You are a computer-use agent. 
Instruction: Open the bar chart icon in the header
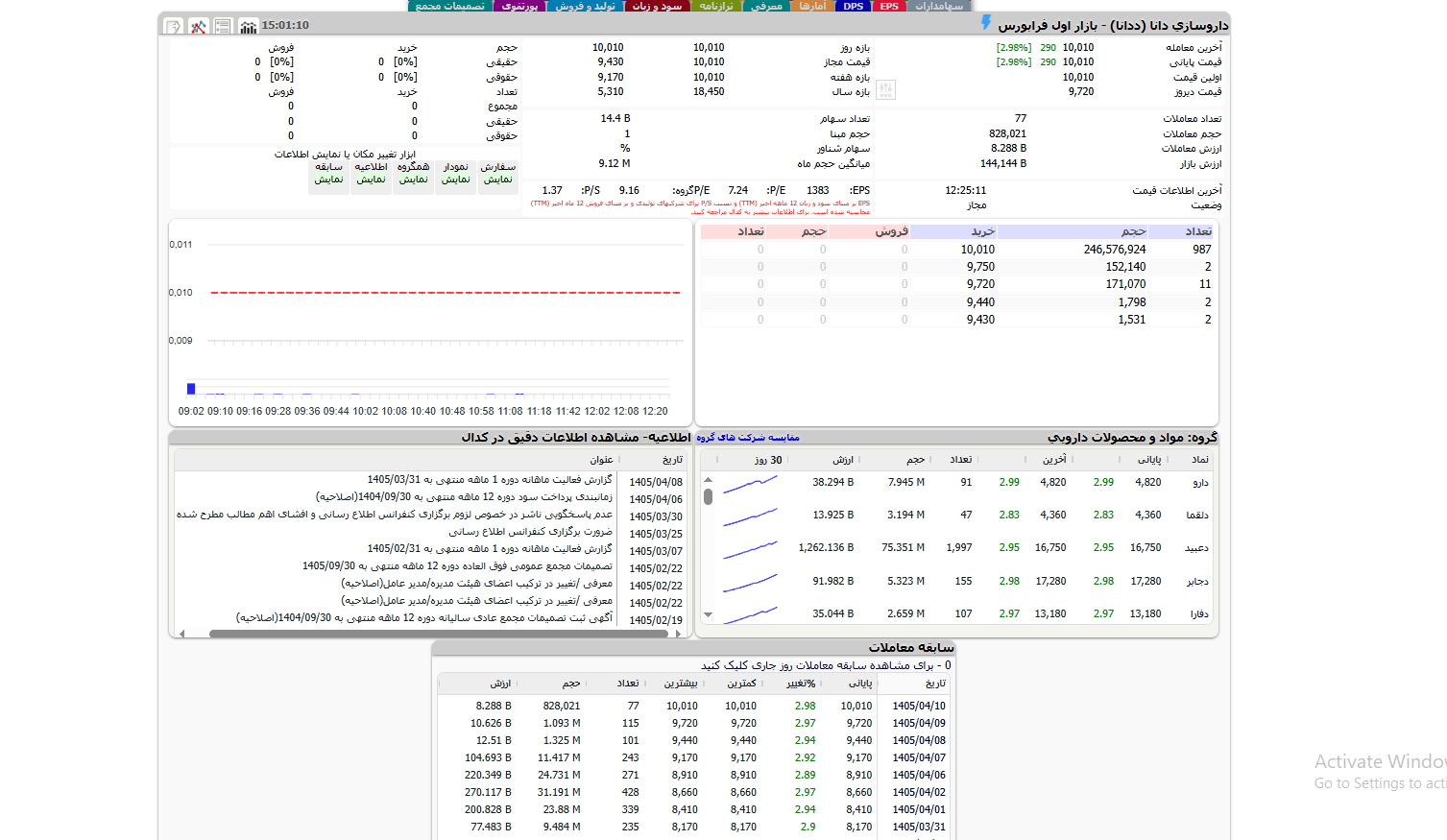(248, 26)
